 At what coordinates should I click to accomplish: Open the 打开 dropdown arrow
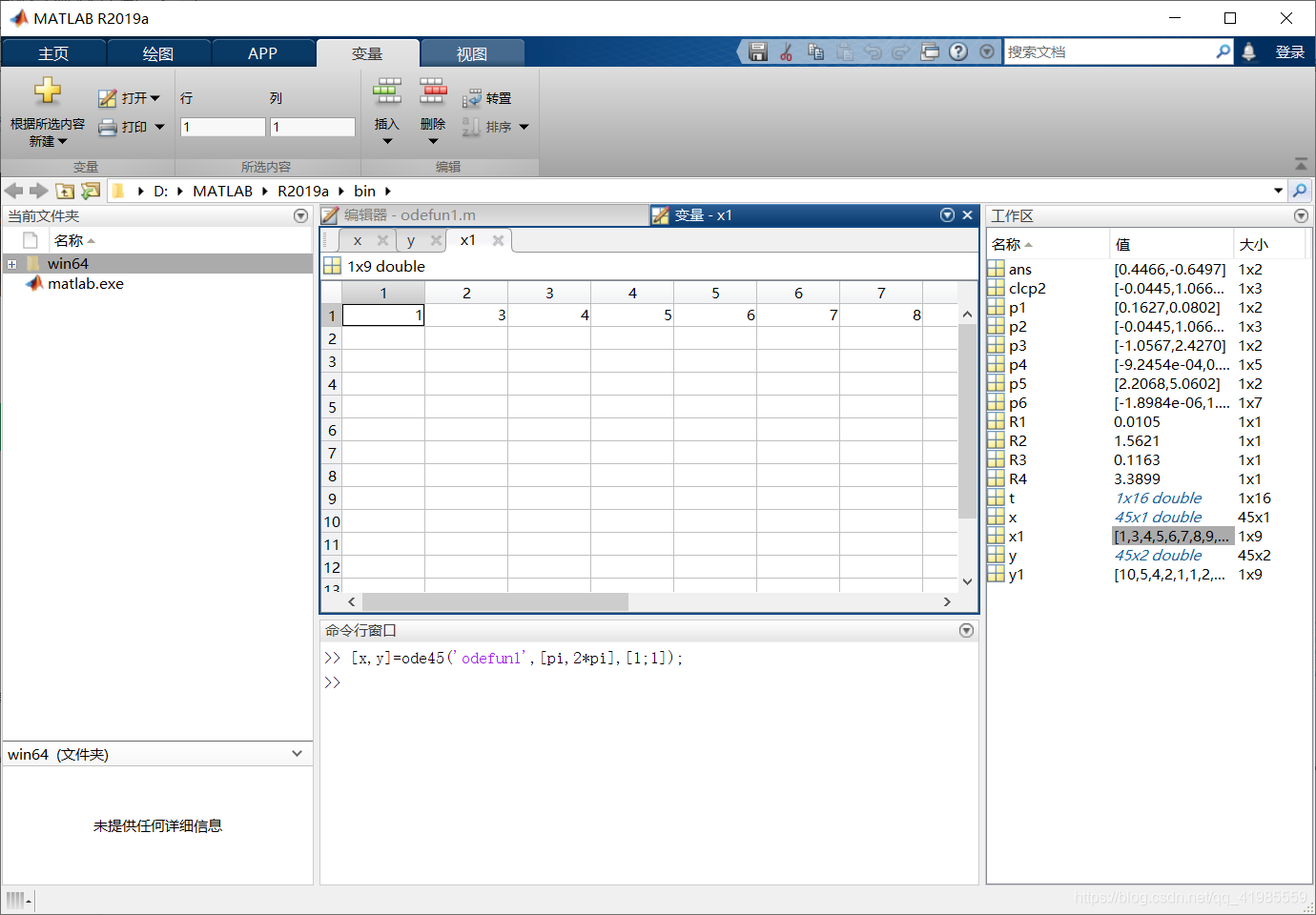point(155,98)
